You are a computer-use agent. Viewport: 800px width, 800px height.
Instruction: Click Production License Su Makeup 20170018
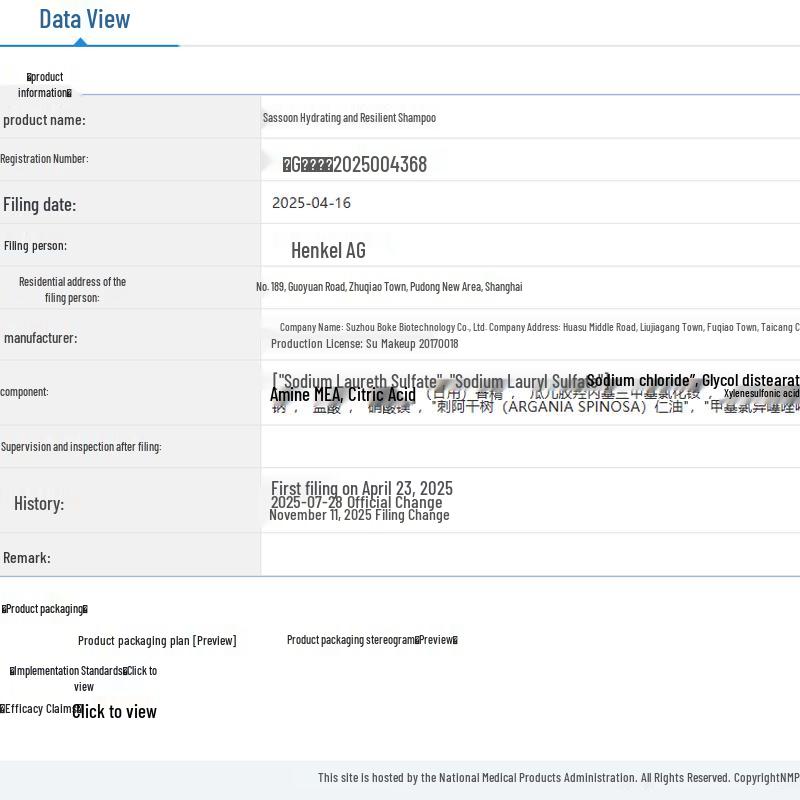[364, 344]
